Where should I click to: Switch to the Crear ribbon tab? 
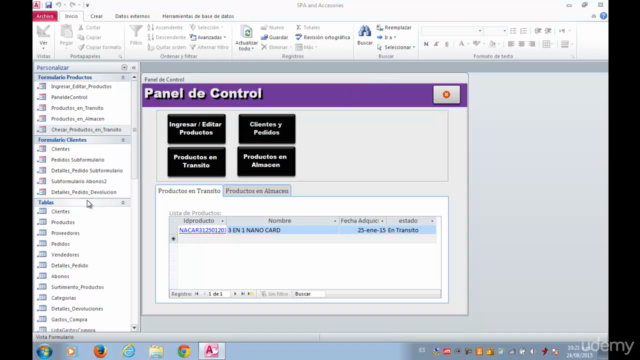(96, 16)
